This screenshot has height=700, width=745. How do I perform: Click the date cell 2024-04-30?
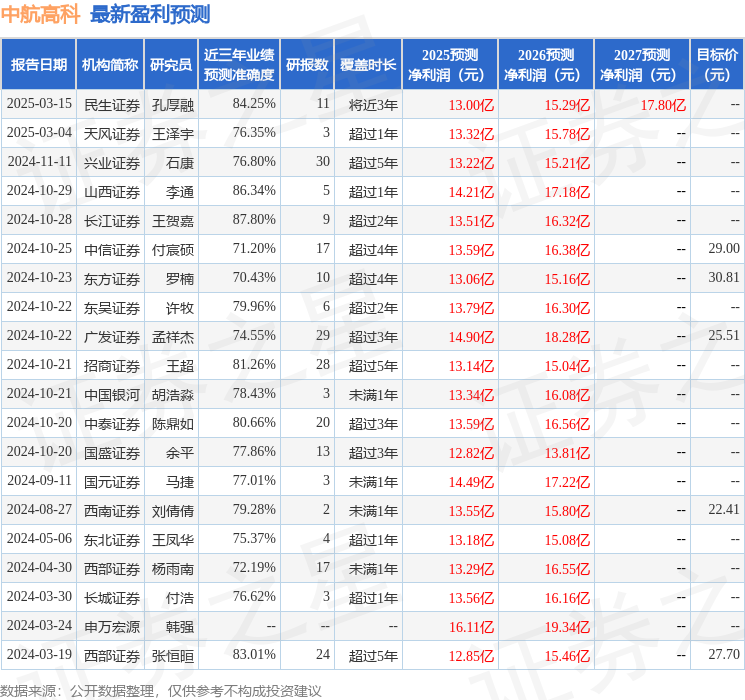pos(39,567)
